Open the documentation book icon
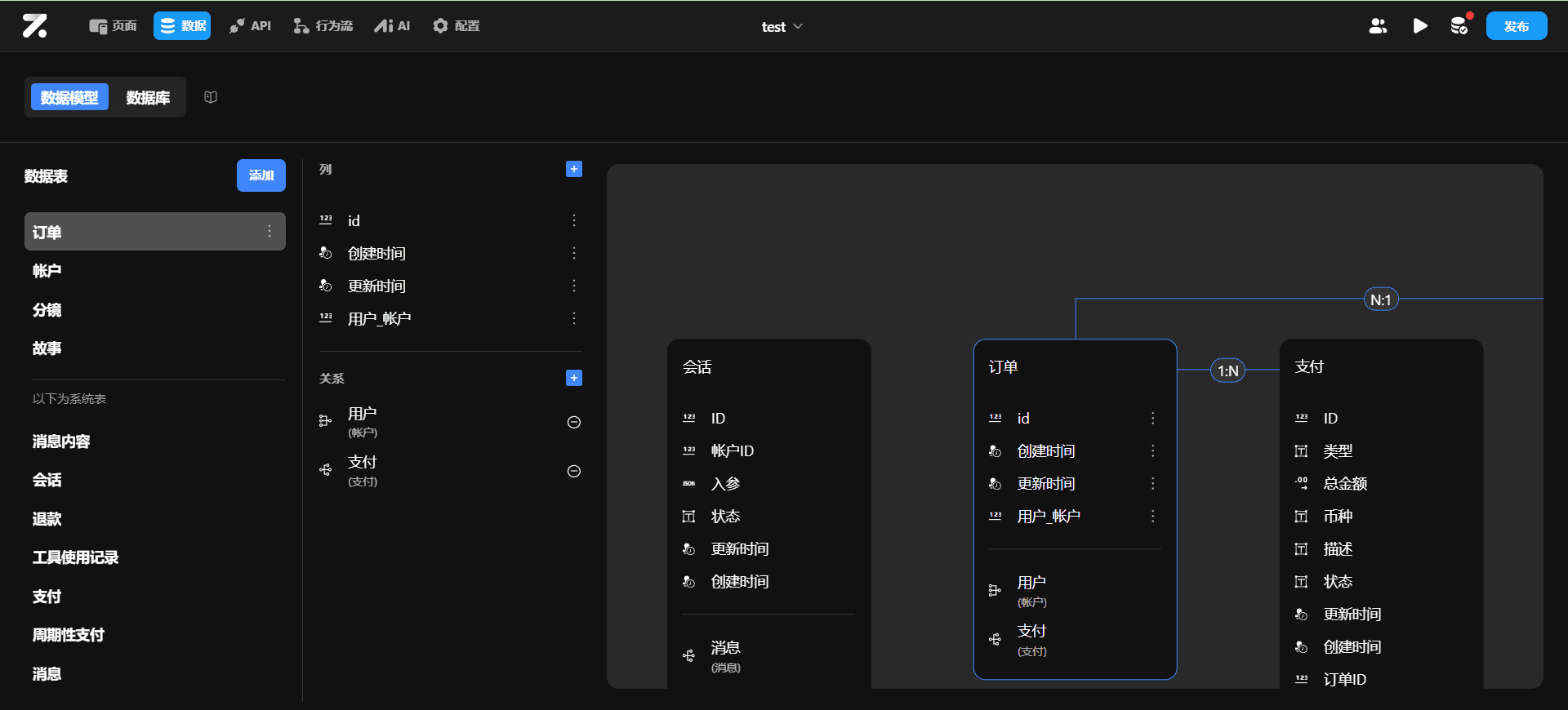1568x710 pixels. click(211, 97)
